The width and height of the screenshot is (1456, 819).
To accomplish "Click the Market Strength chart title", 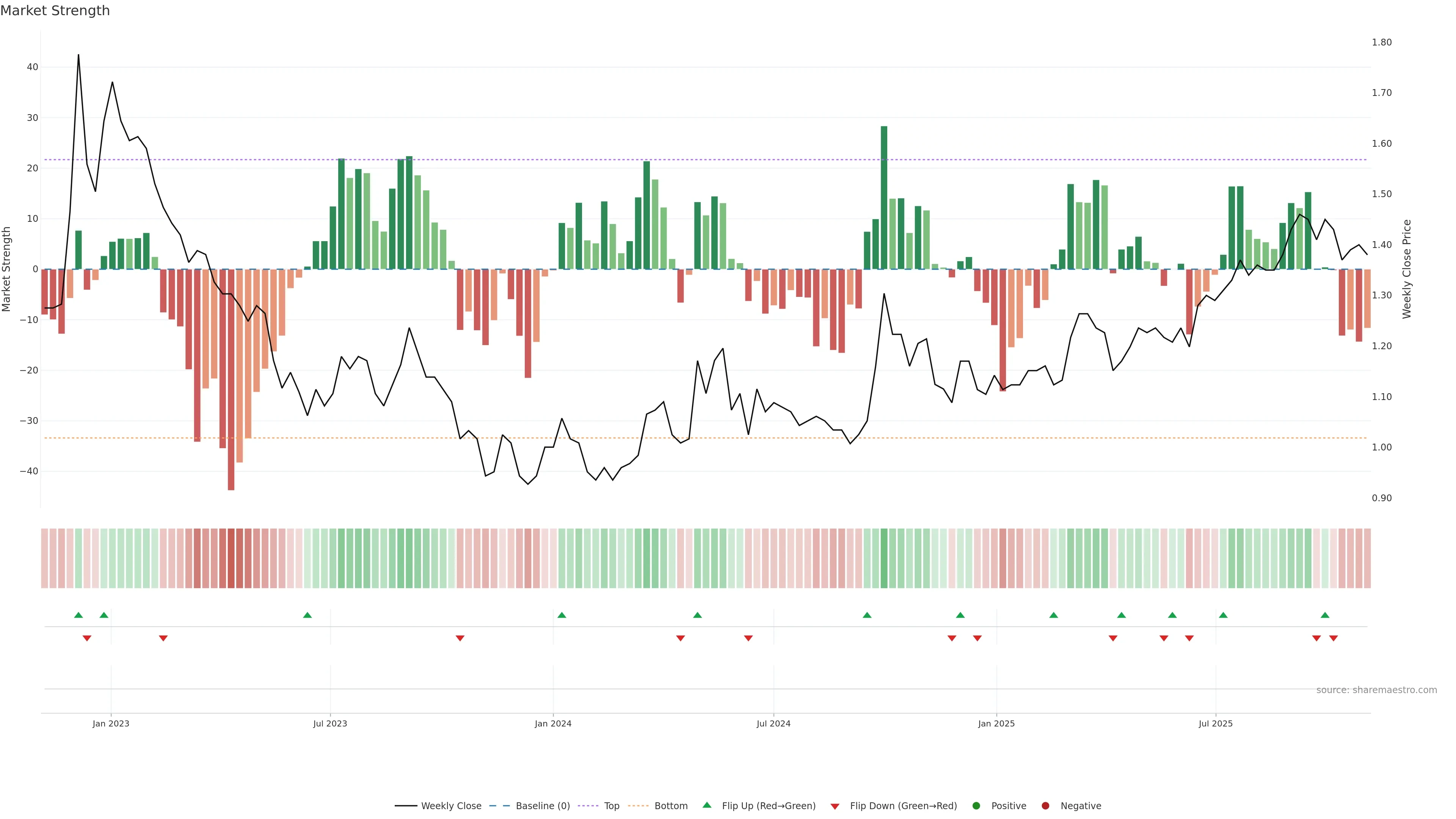I will 55,11.
